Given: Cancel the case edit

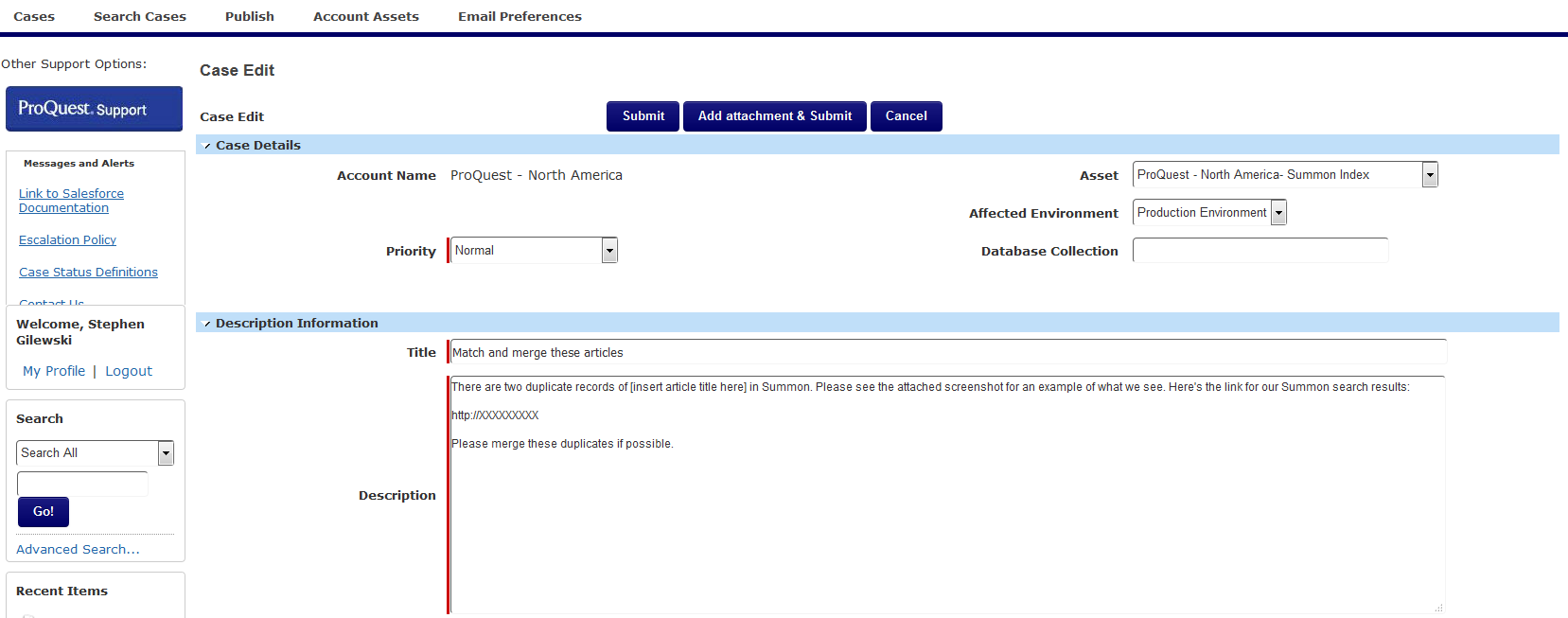Looking at the screenshot, I should (x=907, y=116).
